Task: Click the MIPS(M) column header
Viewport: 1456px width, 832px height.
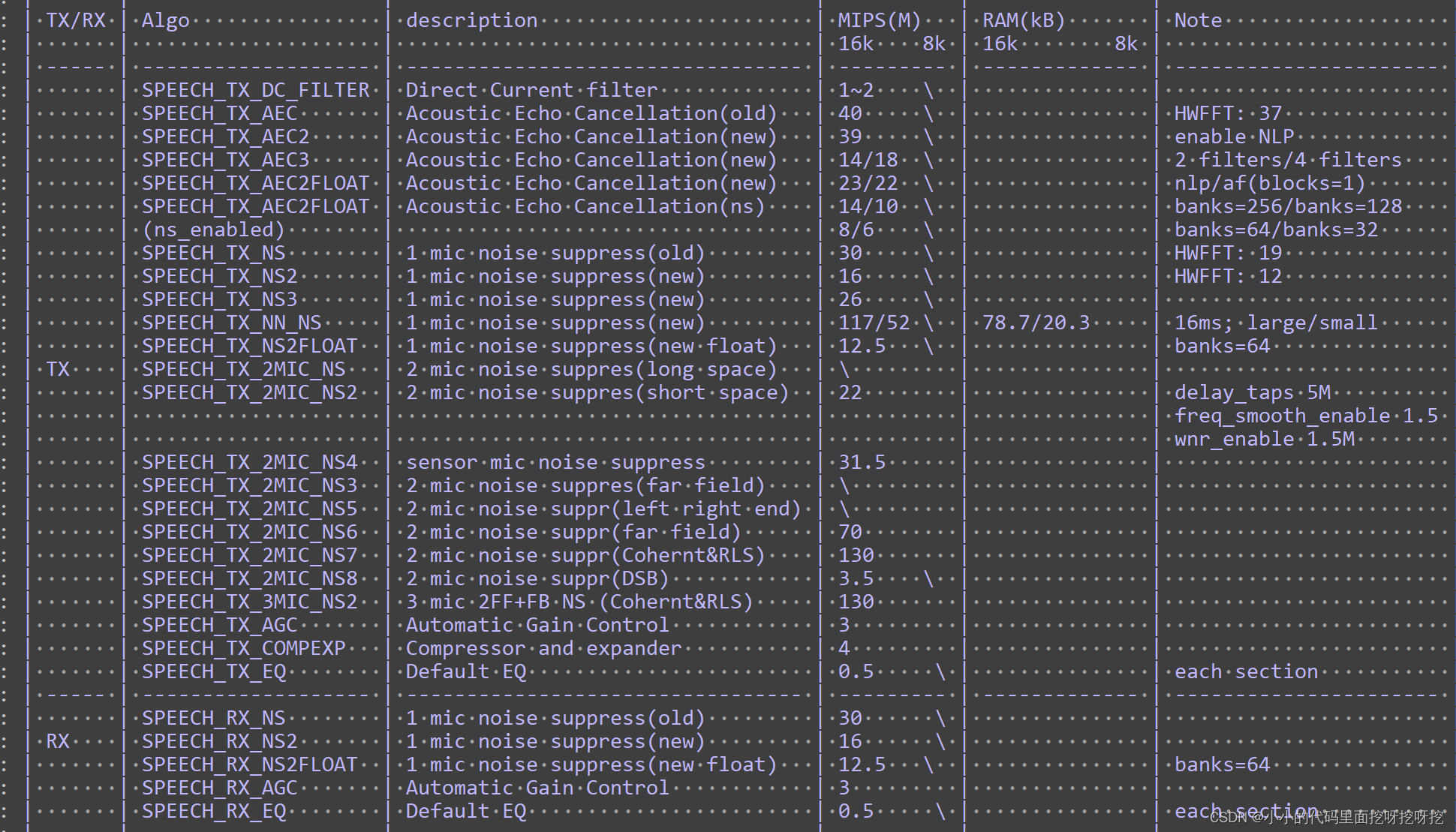Action: coord(879,20)
